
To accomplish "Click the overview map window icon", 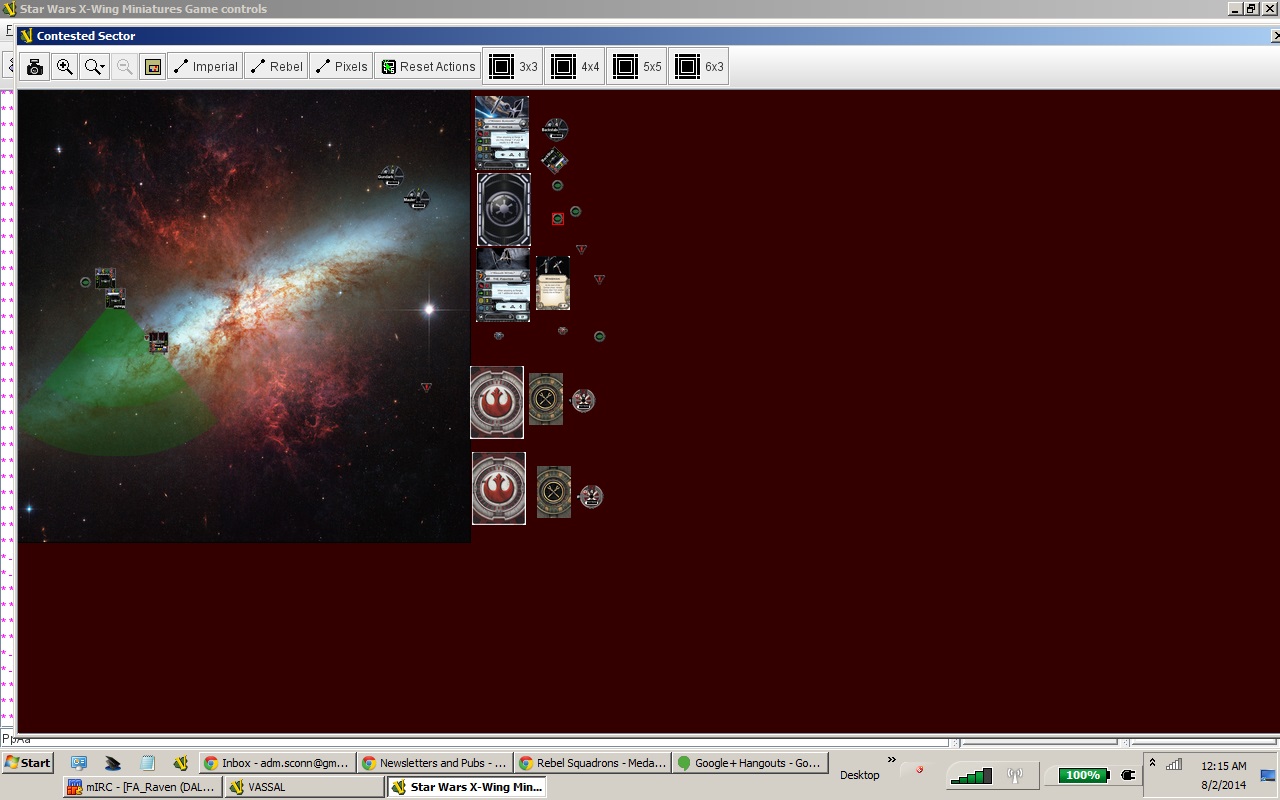I will tap(153, 67).
